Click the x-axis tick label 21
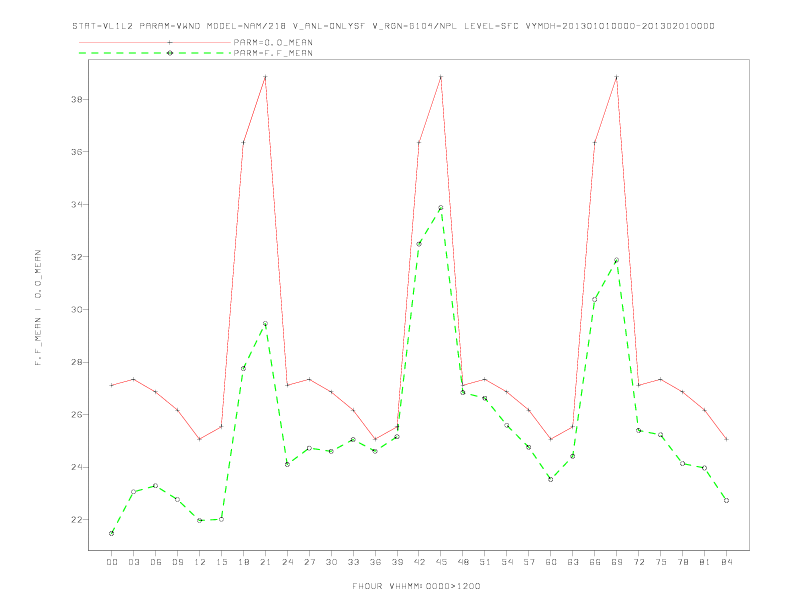Viewport: 792px width, 612px height. coord(265,562)
